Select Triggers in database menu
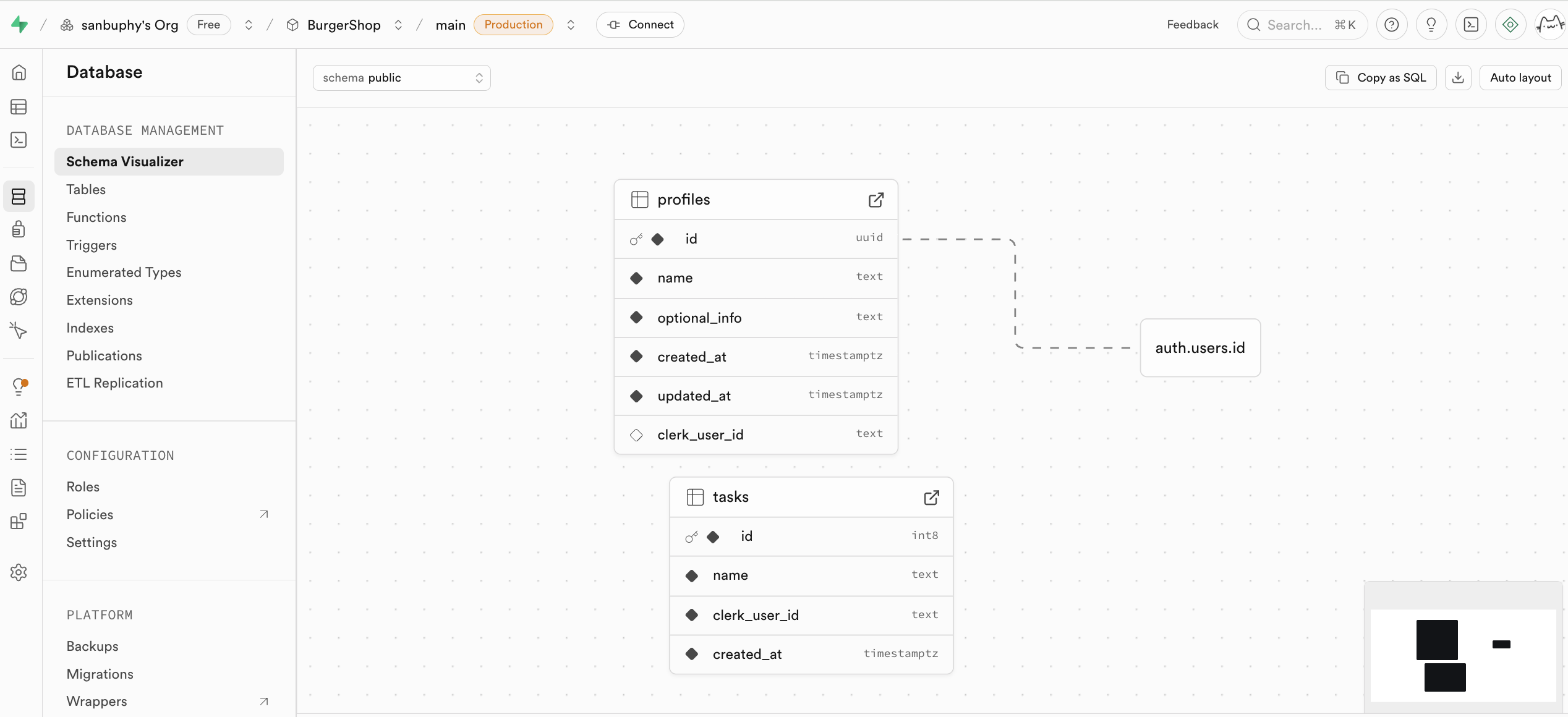 coord(92,245)
